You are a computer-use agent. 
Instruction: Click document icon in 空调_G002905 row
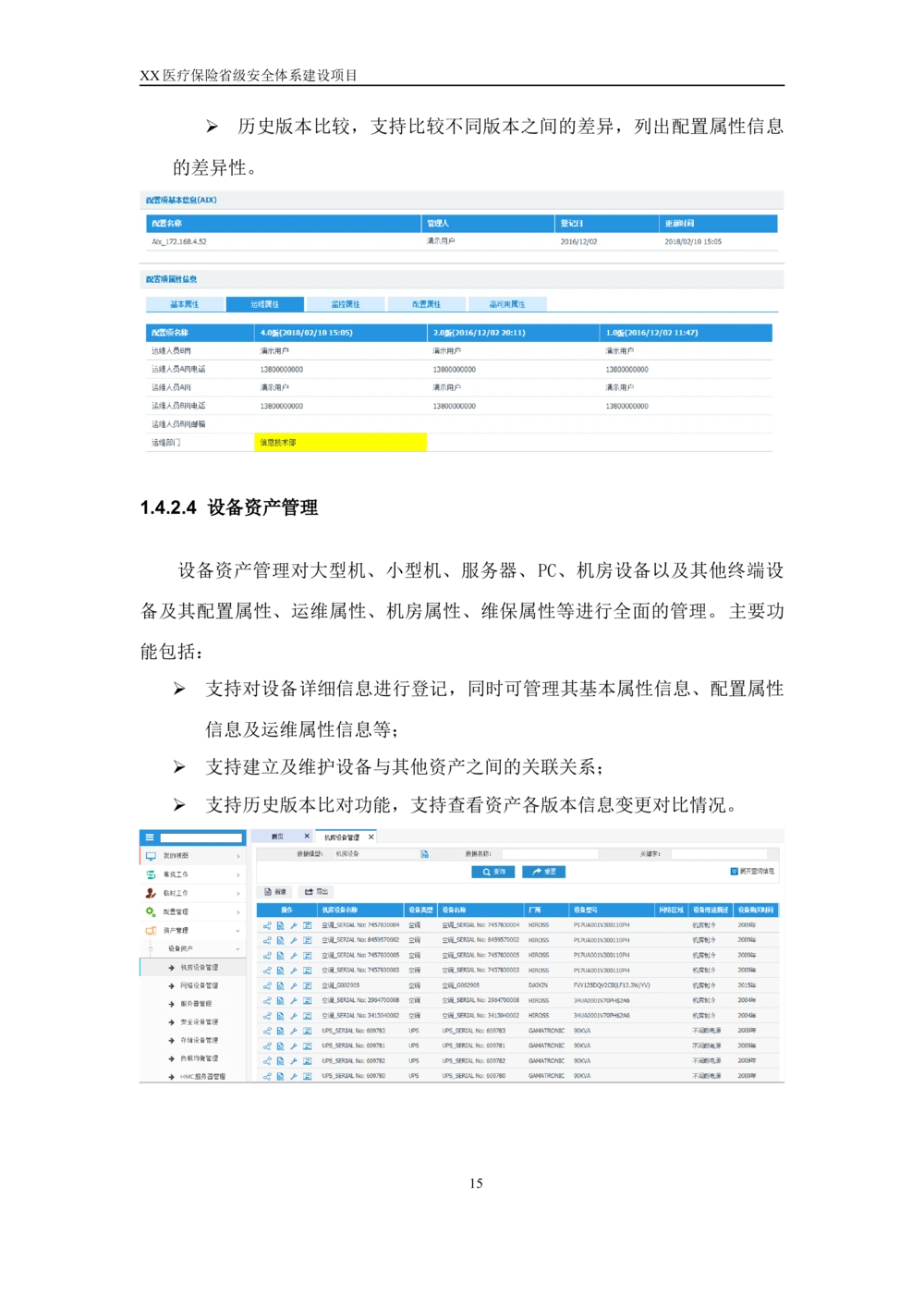pyautogui.click(x=280, y=986)
